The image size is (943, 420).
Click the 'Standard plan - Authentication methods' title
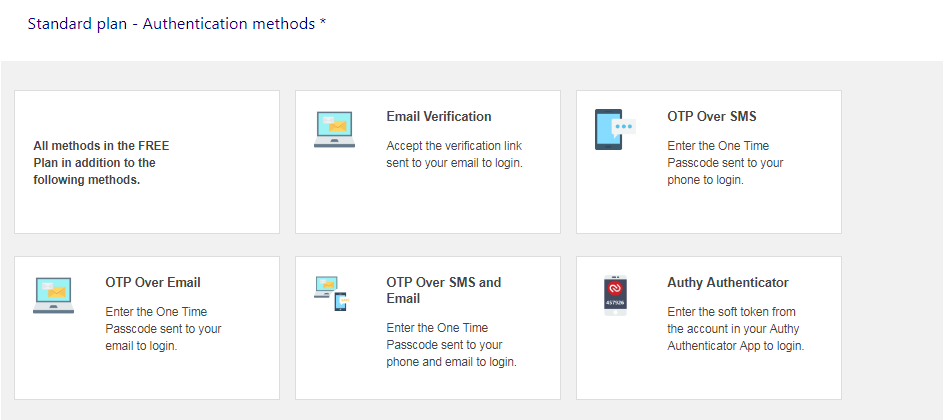coord(177,23)
